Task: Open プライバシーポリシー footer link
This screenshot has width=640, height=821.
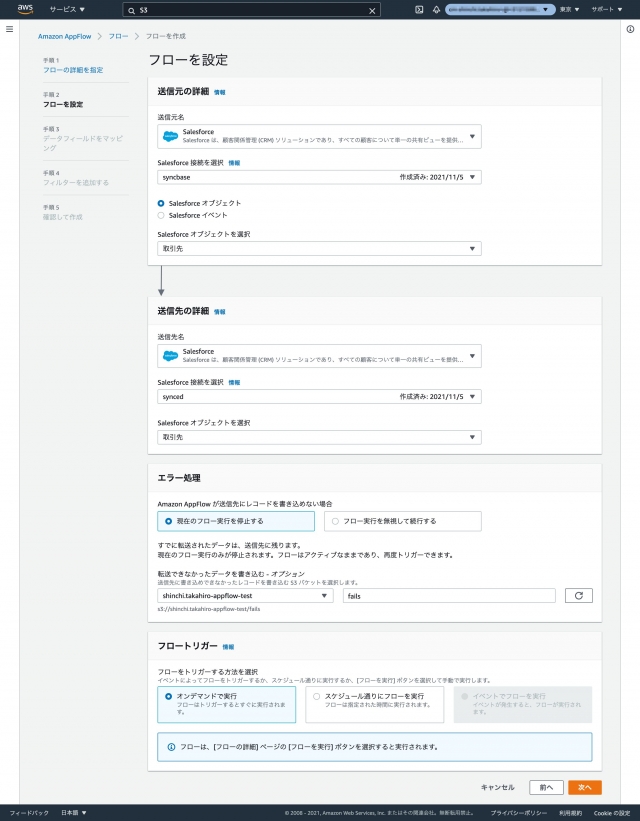Action: pyautogui.click(x=518, y=813)
